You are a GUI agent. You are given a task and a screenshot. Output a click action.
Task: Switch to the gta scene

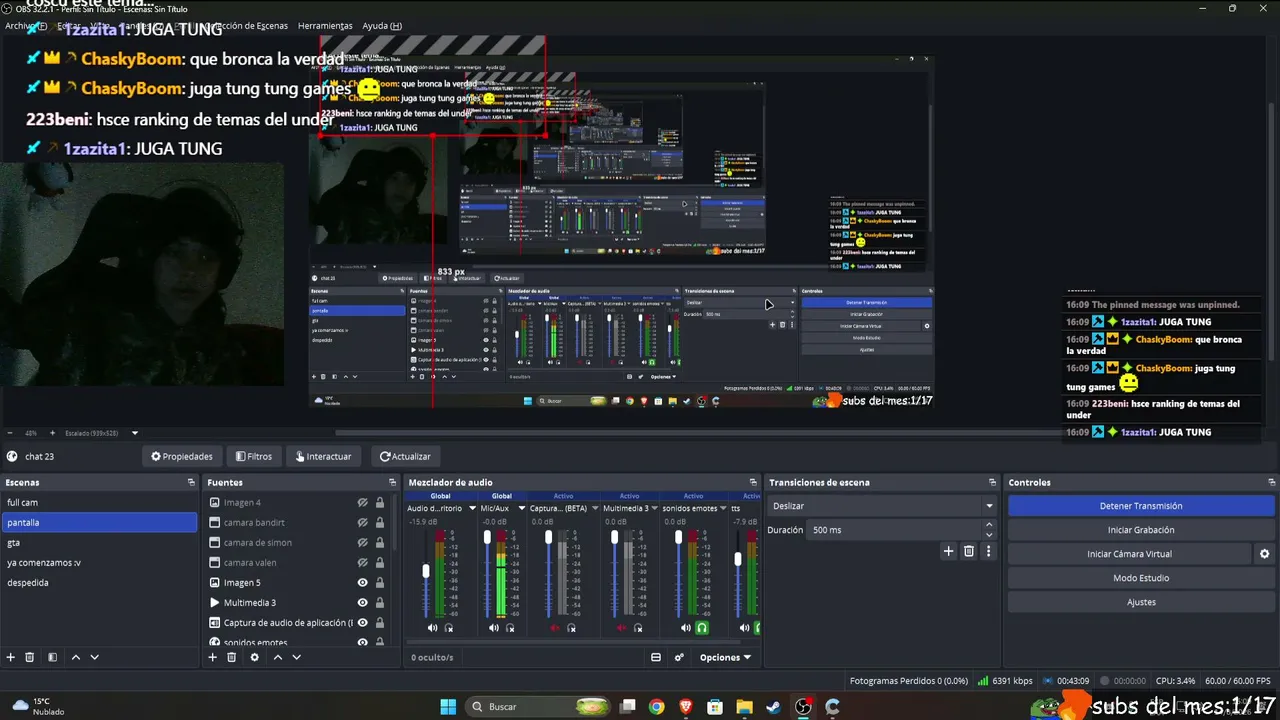[99, 543]
